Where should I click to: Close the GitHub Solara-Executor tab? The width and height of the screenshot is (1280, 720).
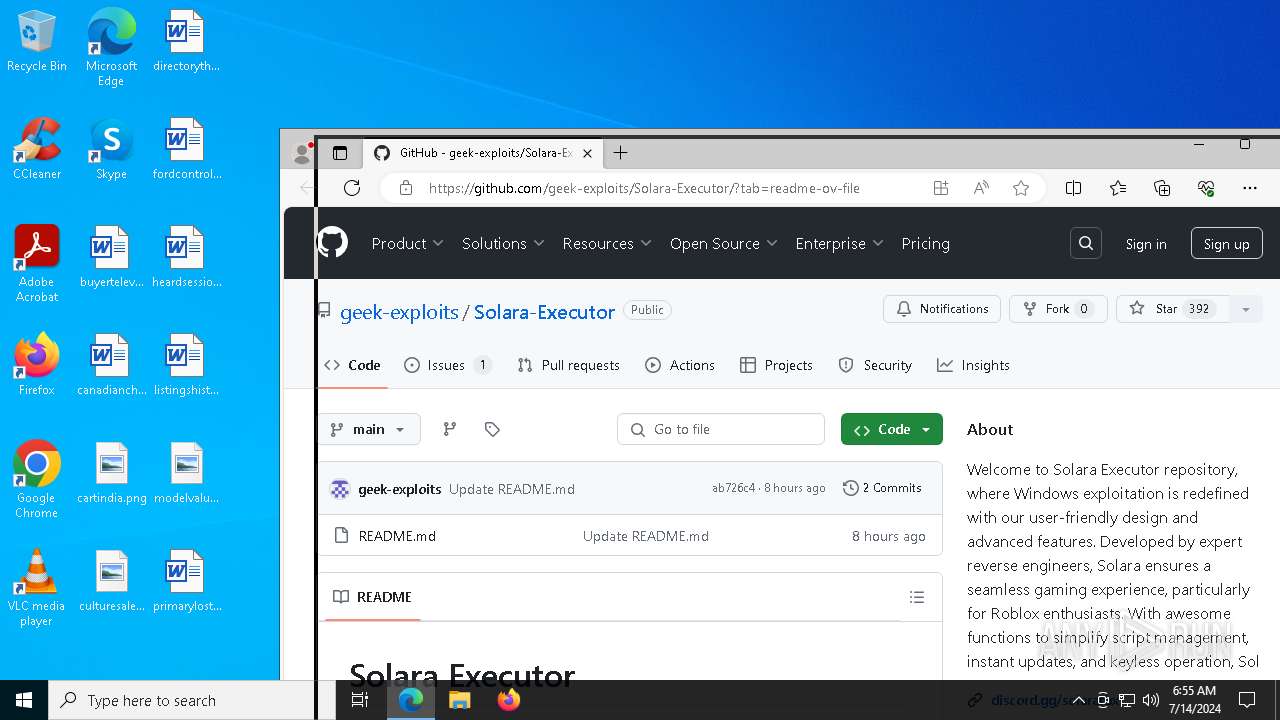tap(587, 153)
